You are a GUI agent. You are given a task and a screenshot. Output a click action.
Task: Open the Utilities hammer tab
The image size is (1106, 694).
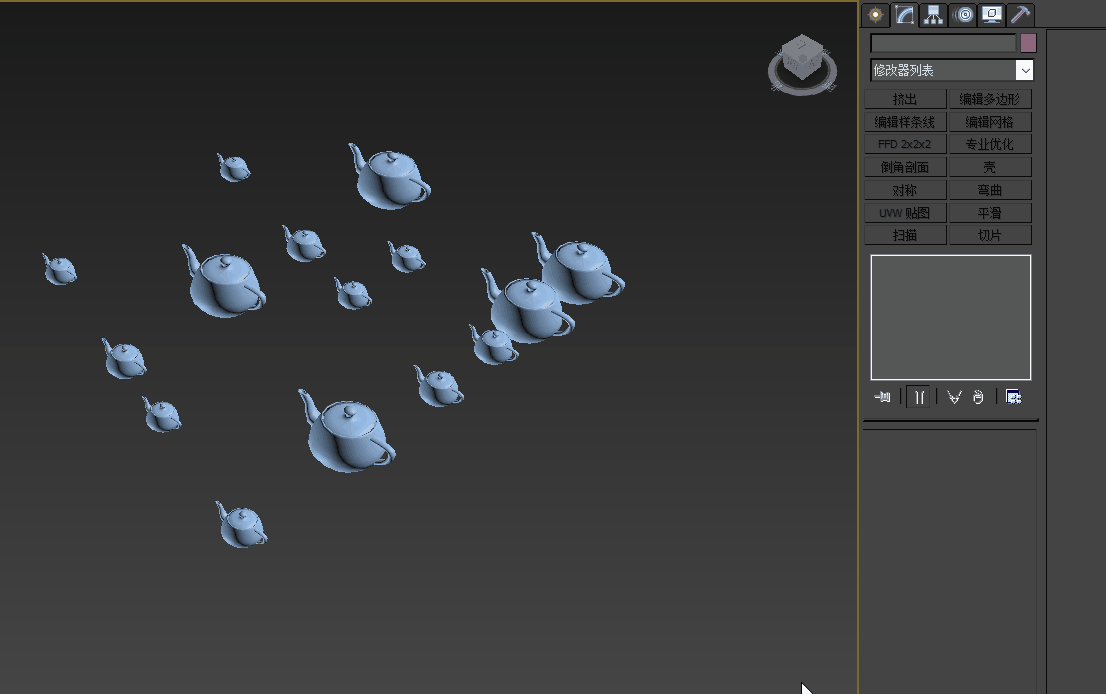tap(1020, 15)
